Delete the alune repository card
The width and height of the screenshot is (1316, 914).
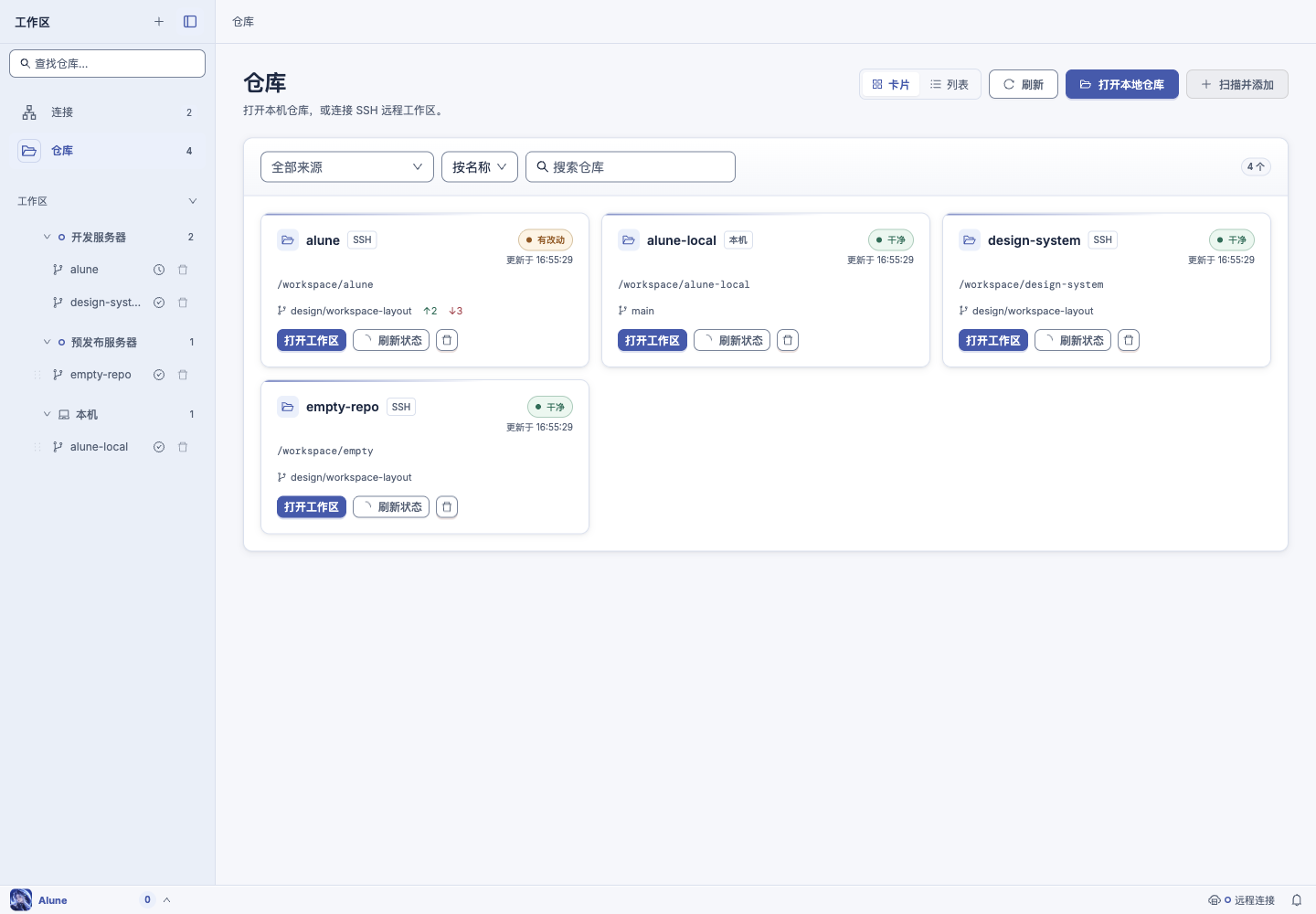coord(447,340)
